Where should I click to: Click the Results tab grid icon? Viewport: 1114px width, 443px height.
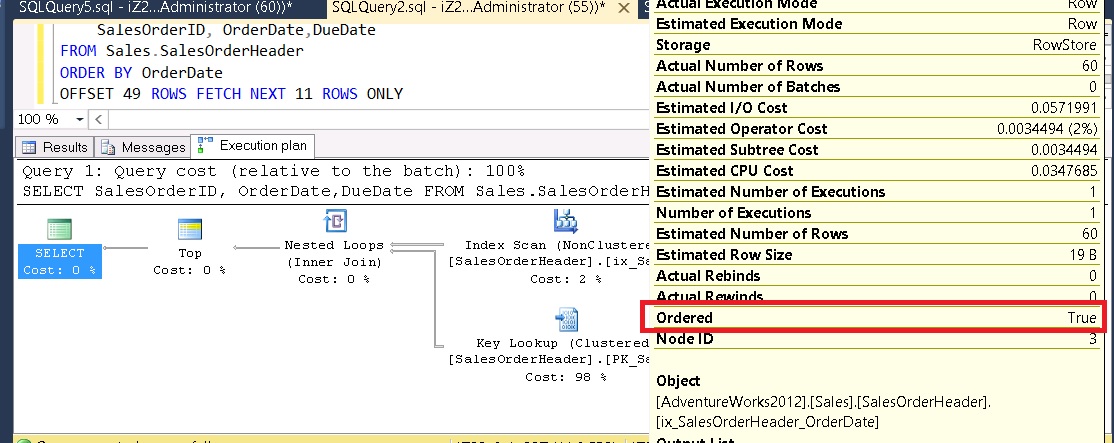(29, 147)
